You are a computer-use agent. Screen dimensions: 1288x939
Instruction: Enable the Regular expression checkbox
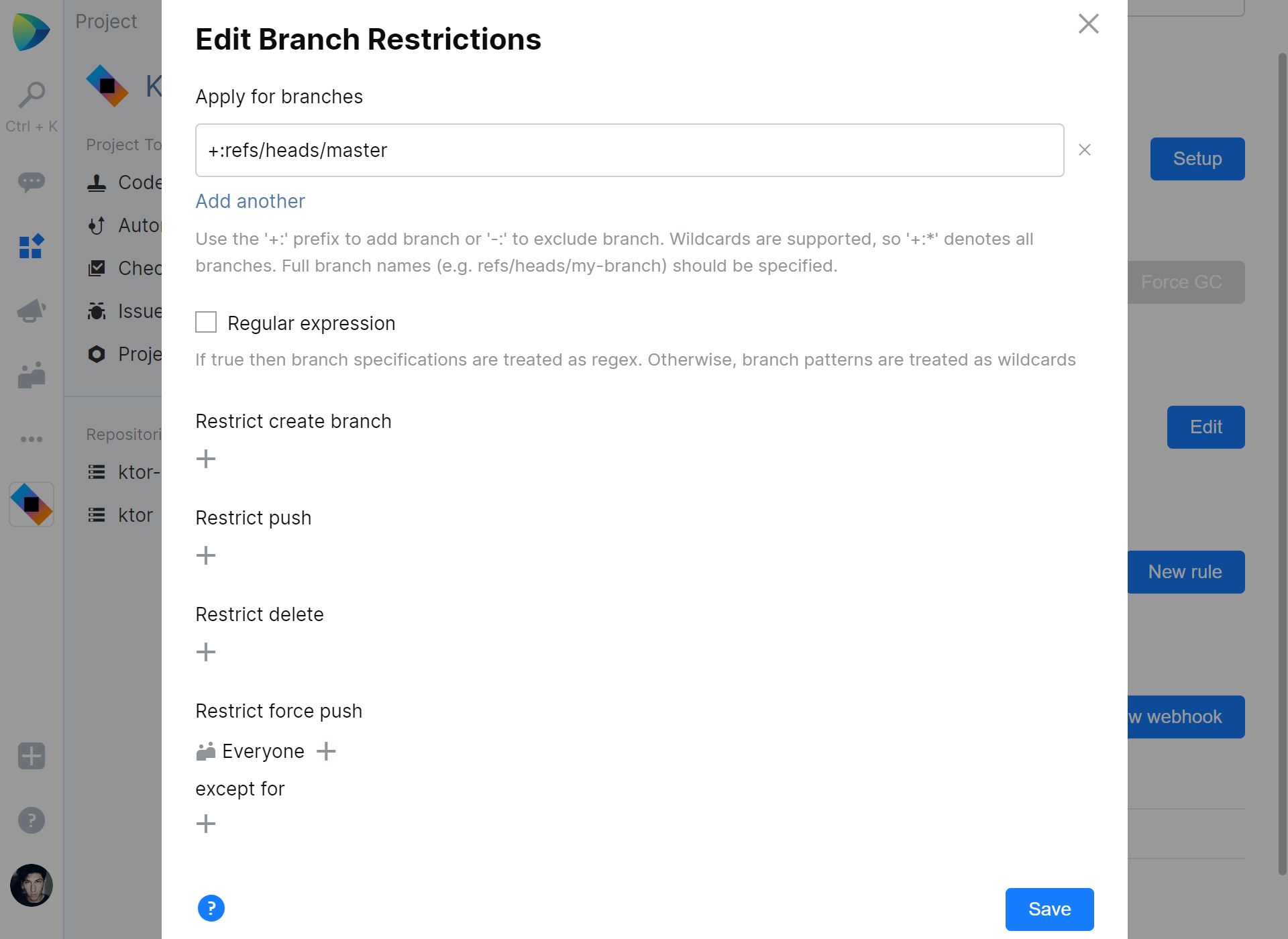click(205, 323)
